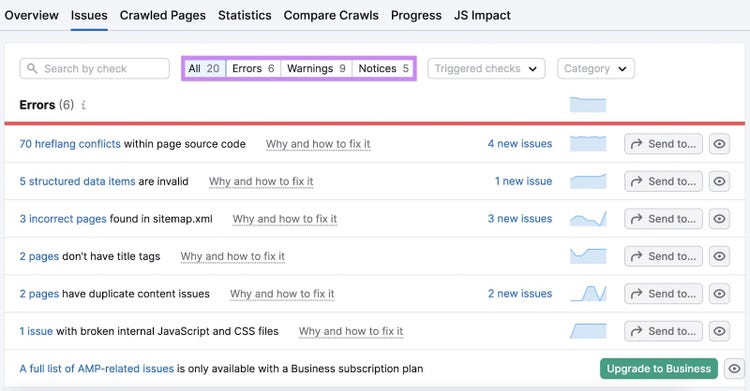750x391 pixels.
Task: Filter by All 20 issues
Action: 204,68
